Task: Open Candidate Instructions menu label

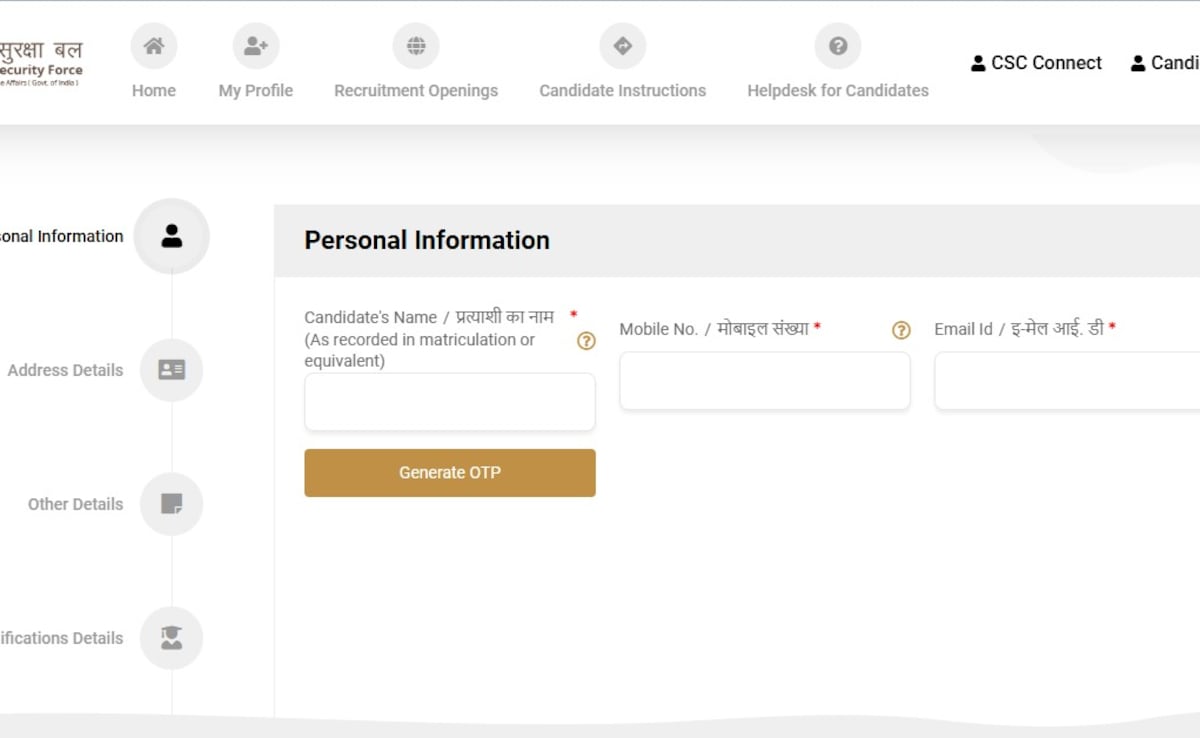Action: tap(622, 91)
